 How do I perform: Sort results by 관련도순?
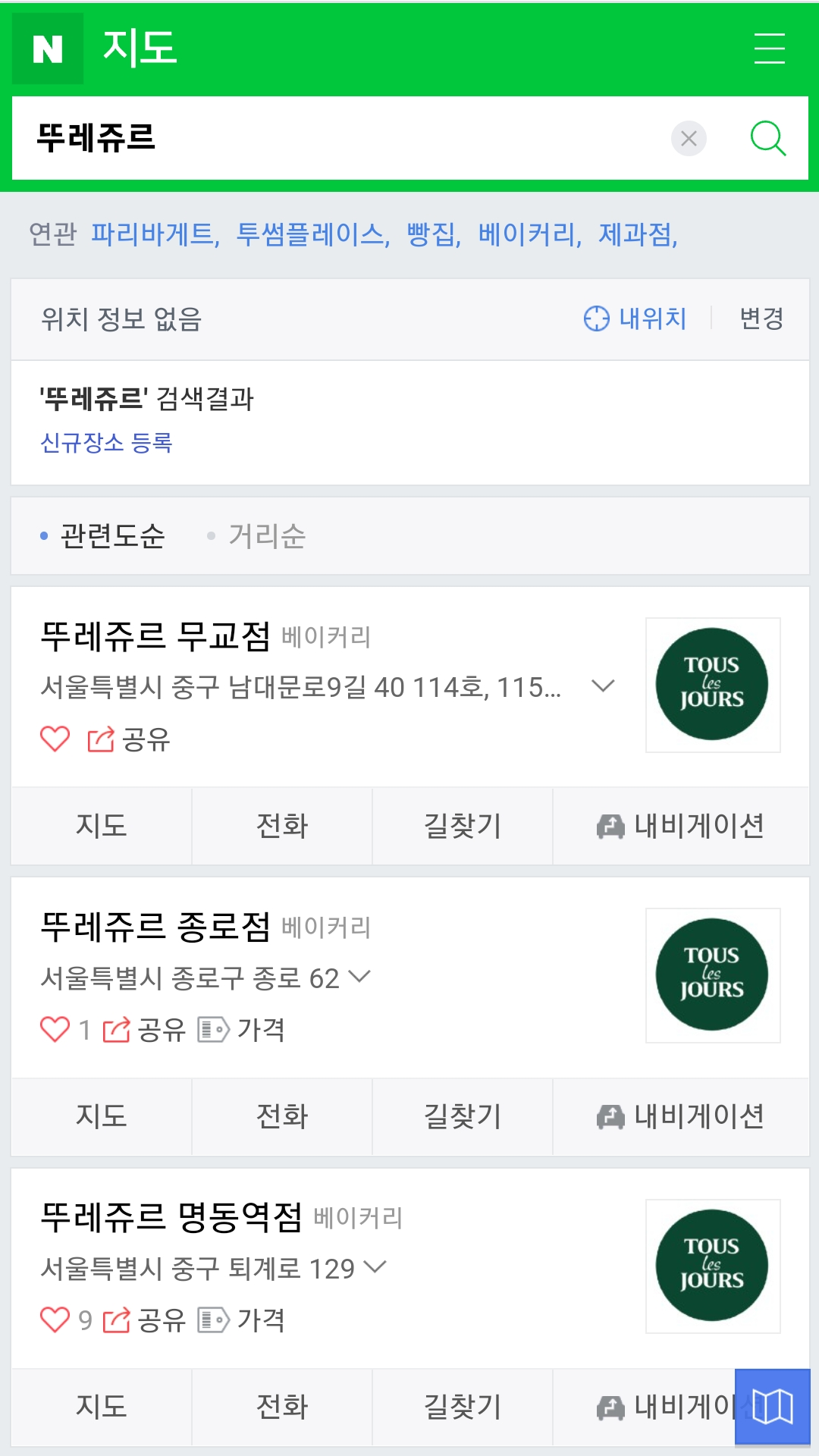pyautogui.click(x=112, y=536)
